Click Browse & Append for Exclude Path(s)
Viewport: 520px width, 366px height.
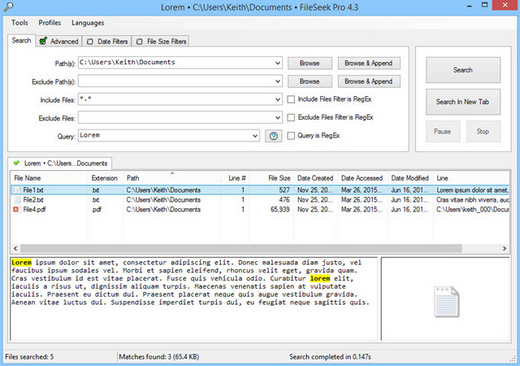[369, 81]
